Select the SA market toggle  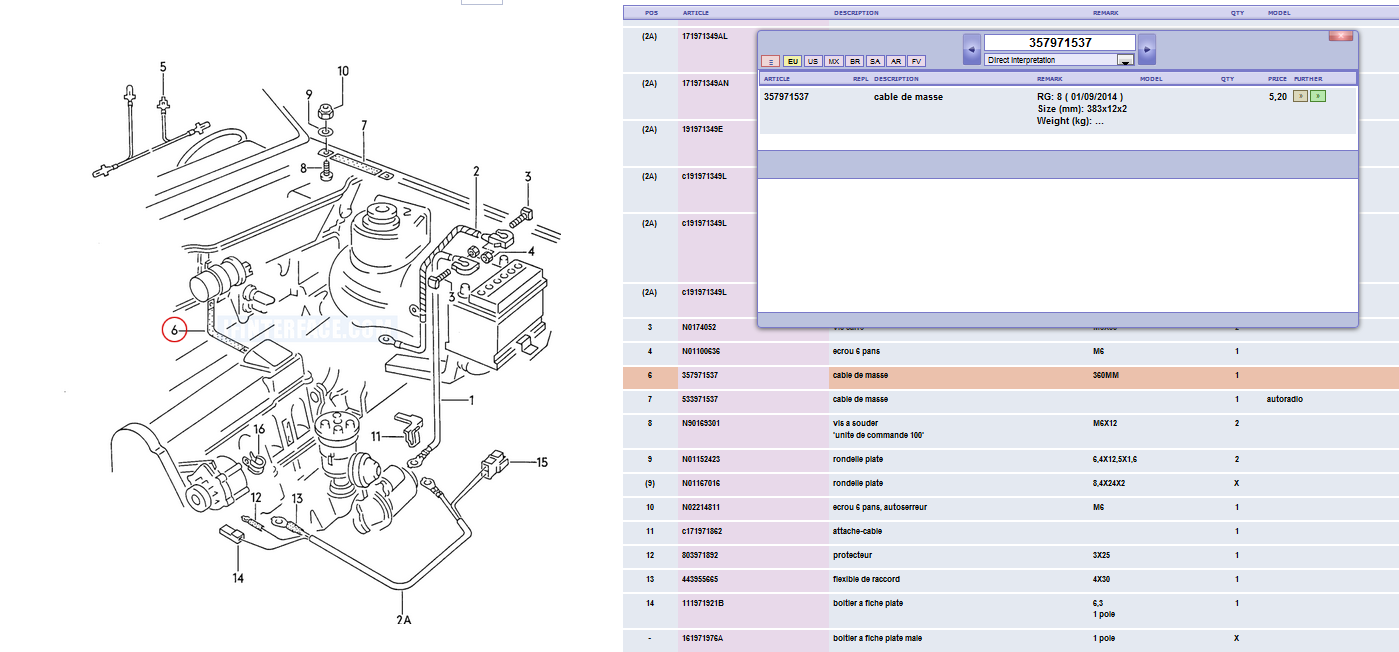pos(875,61)
